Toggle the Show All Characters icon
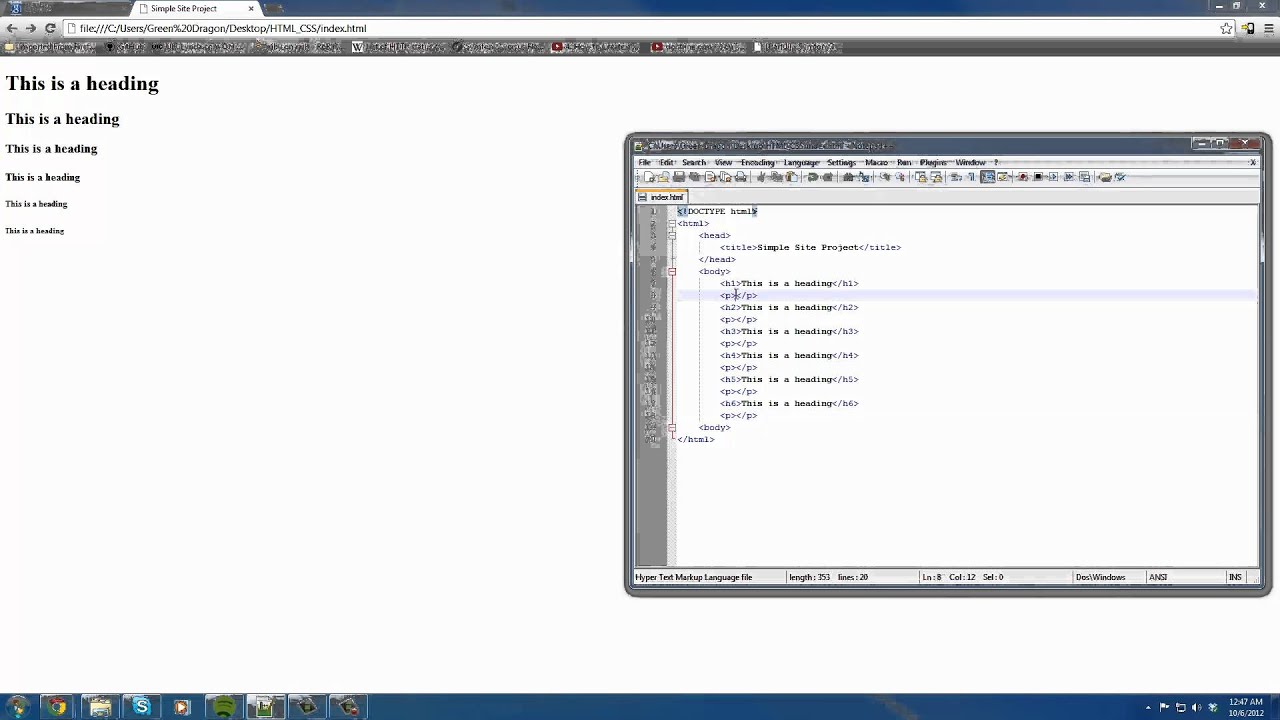Screen dimensions: 1280x720 click(971, 177)
